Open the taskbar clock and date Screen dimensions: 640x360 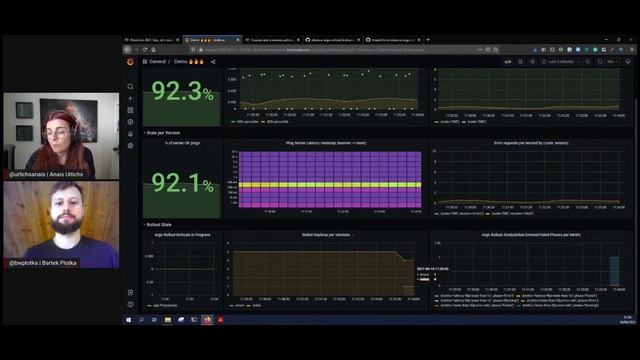[x=628, y=320]
